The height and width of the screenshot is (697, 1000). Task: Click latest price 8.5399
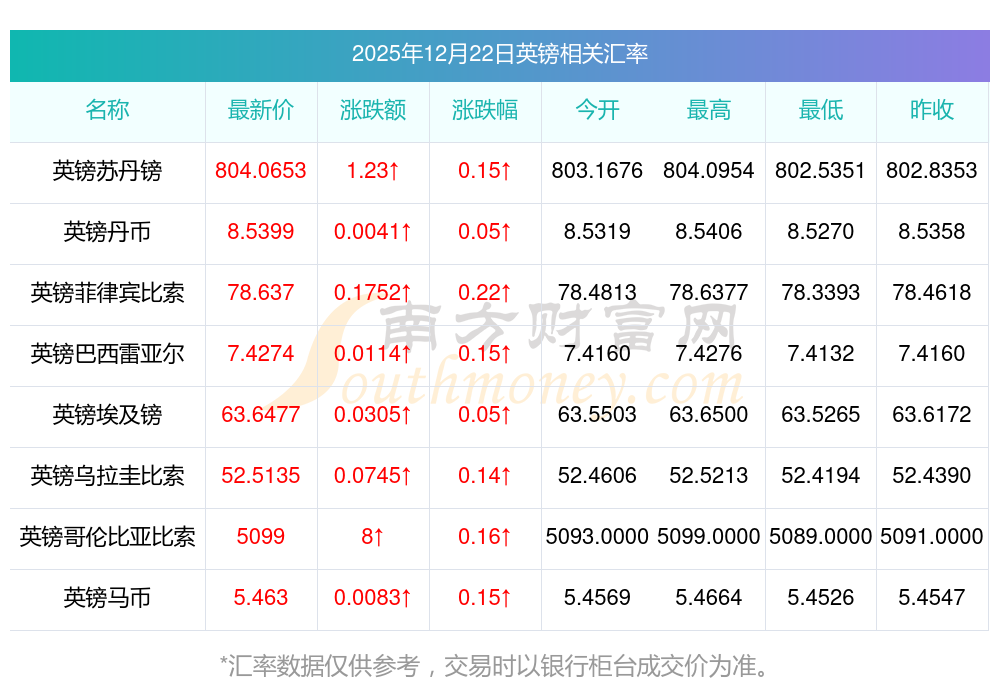[x=260, y=231]
